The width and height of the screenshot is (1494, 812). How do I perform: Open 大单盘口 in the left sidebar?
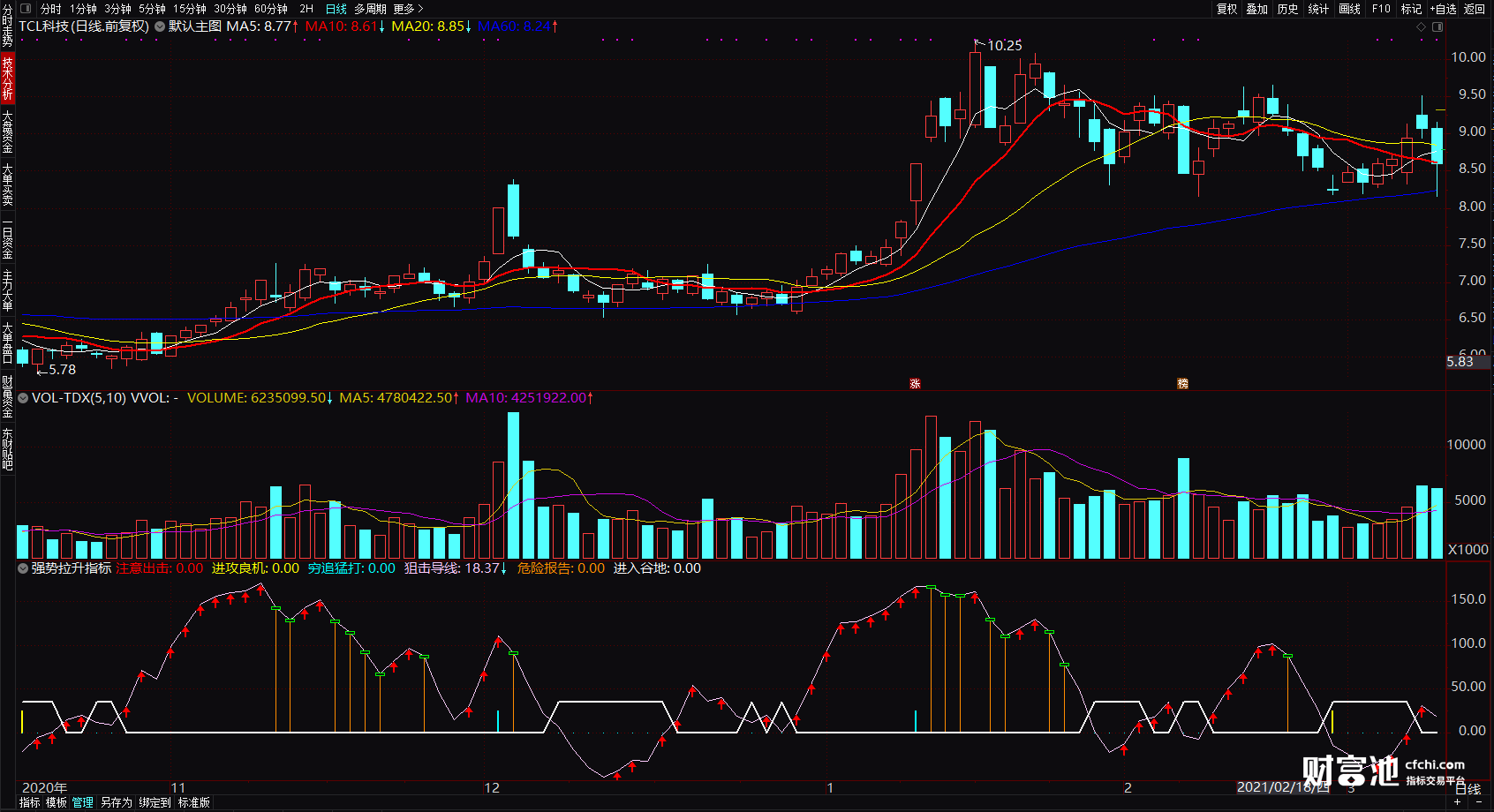(7, 342)
